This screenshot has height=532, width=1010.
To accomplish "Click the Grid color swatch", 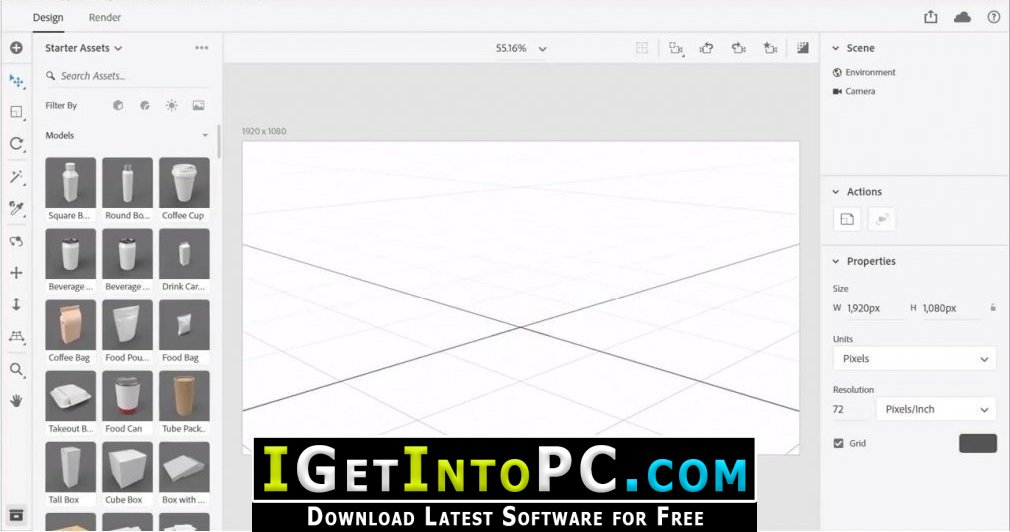I will (x=977, y=443).
